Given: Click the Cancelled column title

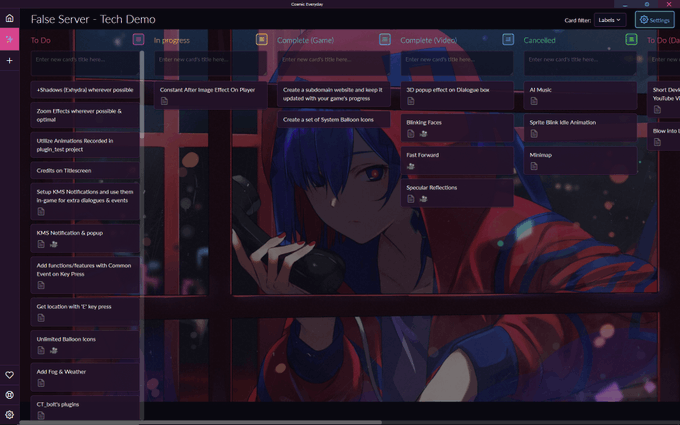Looking at the screenshot, I should 539,40.
